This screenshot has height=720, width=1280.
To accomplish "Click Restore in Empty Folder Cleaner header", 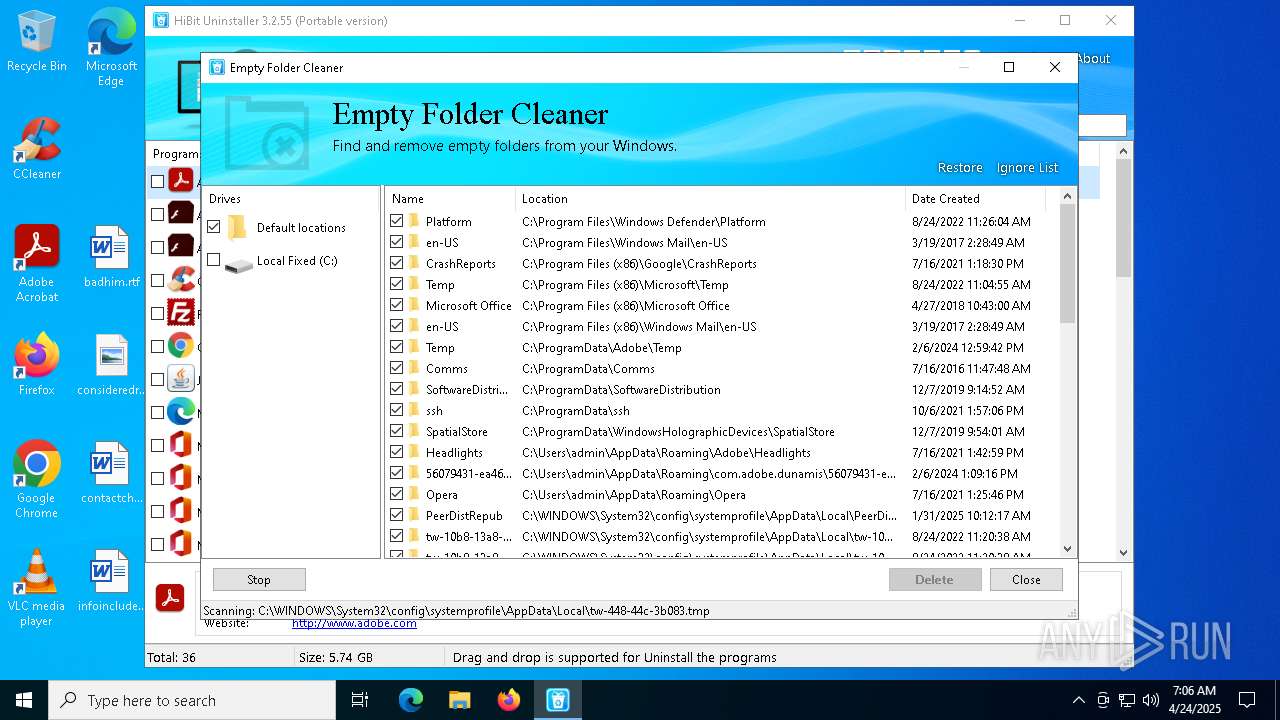I will pyautogui.click(x=960, y=168).
